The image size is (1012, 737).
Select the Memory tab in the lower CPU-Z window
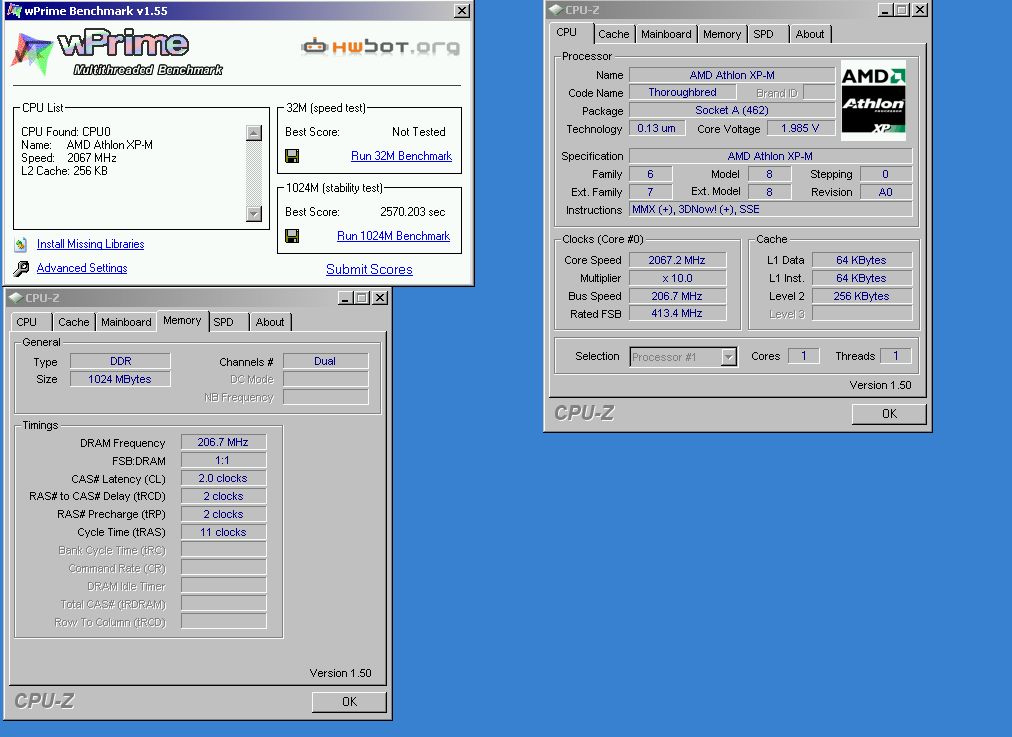182,321
